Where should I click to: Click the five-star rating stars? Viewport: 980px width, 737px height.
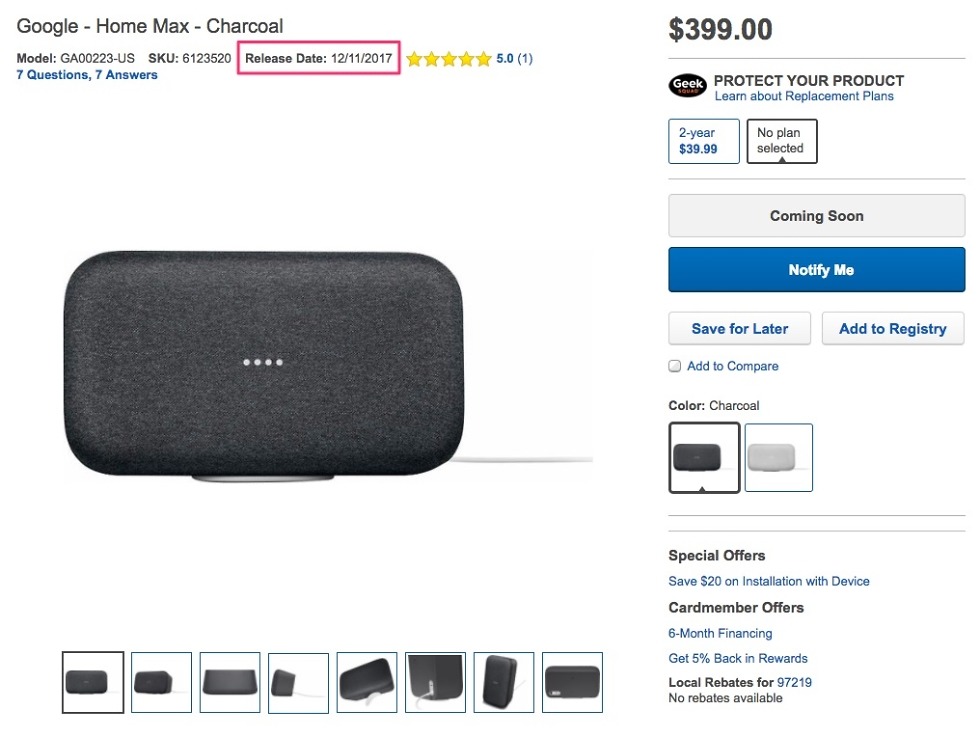pyautogui.click(x=450, y=58)
